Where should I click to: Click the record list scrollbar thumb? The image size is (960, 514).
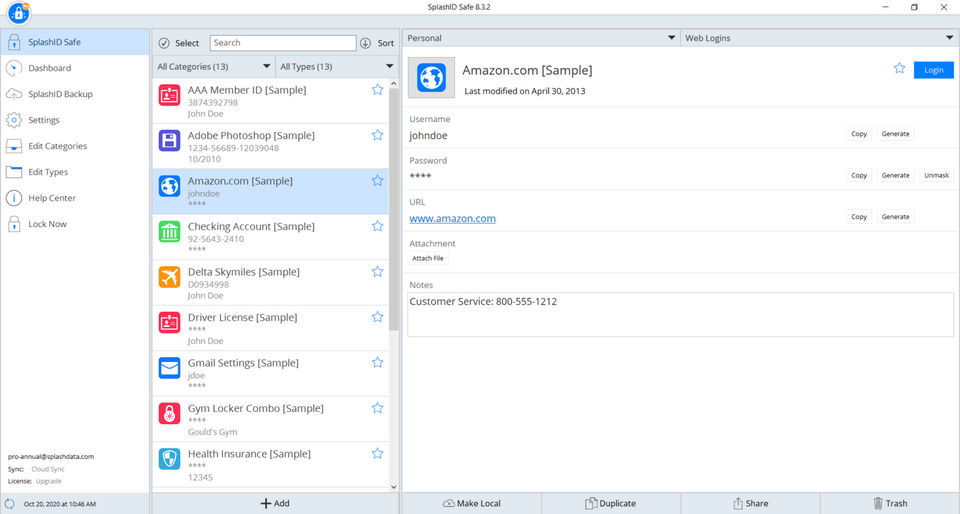[394, 209]
